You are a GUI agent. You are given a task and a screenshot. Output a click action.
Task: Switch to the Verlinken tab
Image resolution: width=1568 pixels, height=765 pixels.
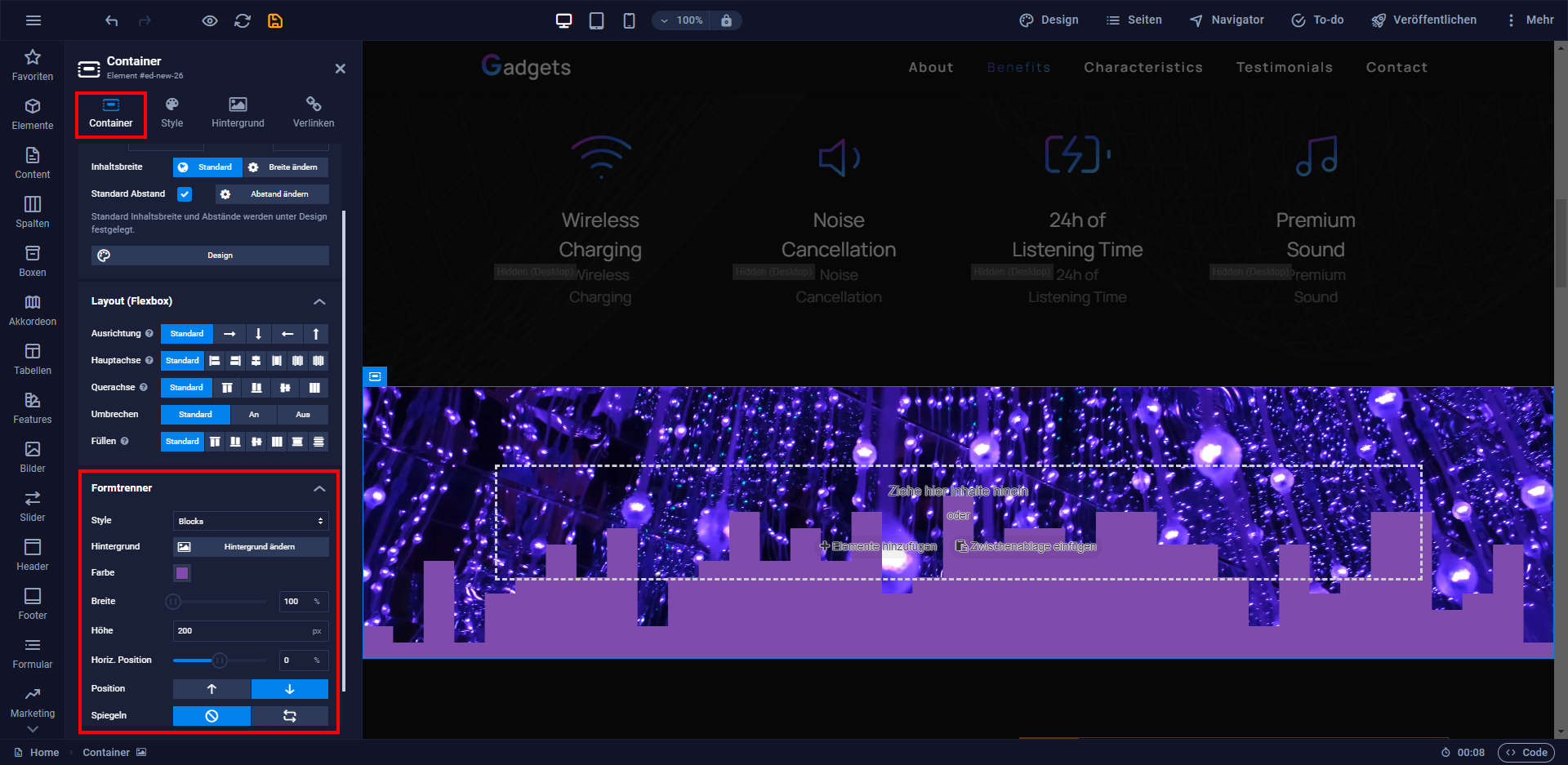point(314,113)
